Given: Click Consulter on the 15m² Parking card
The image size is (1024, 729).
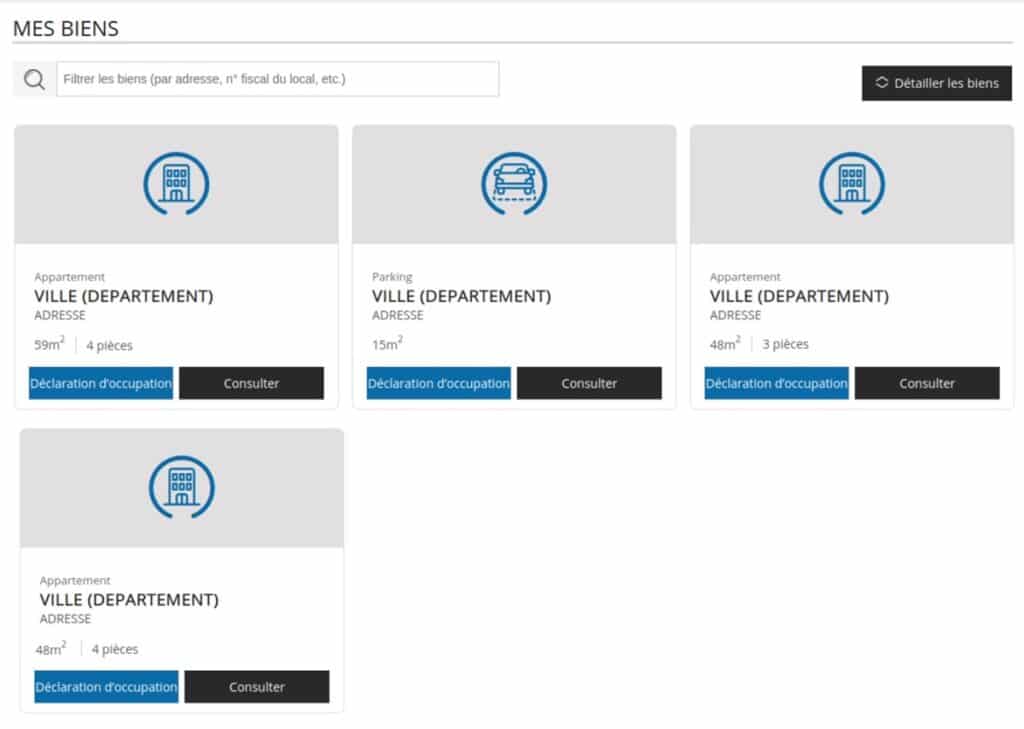Looking at the screenshot, I should click(589, 383).
